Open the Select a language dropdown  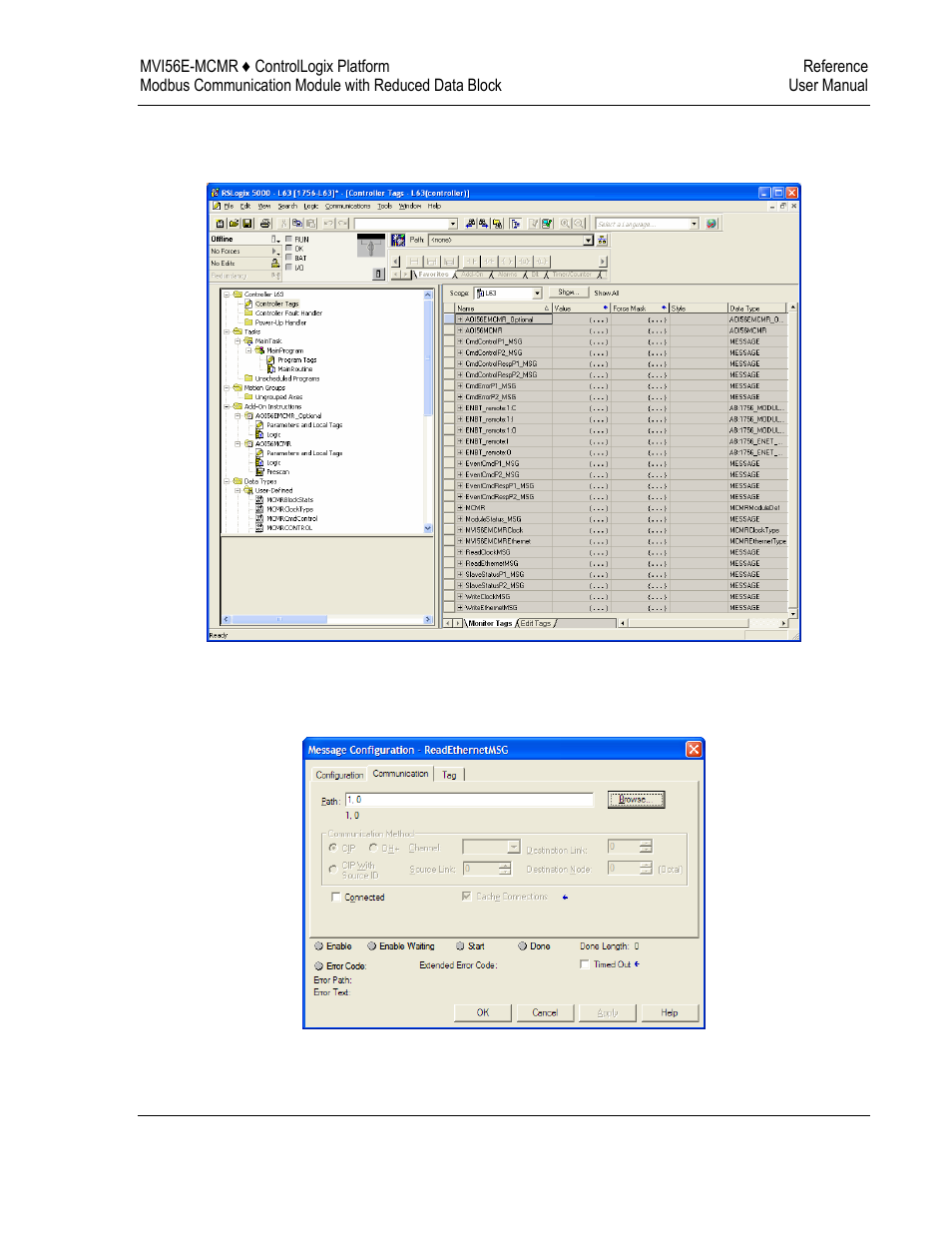(x=695, y=224)
